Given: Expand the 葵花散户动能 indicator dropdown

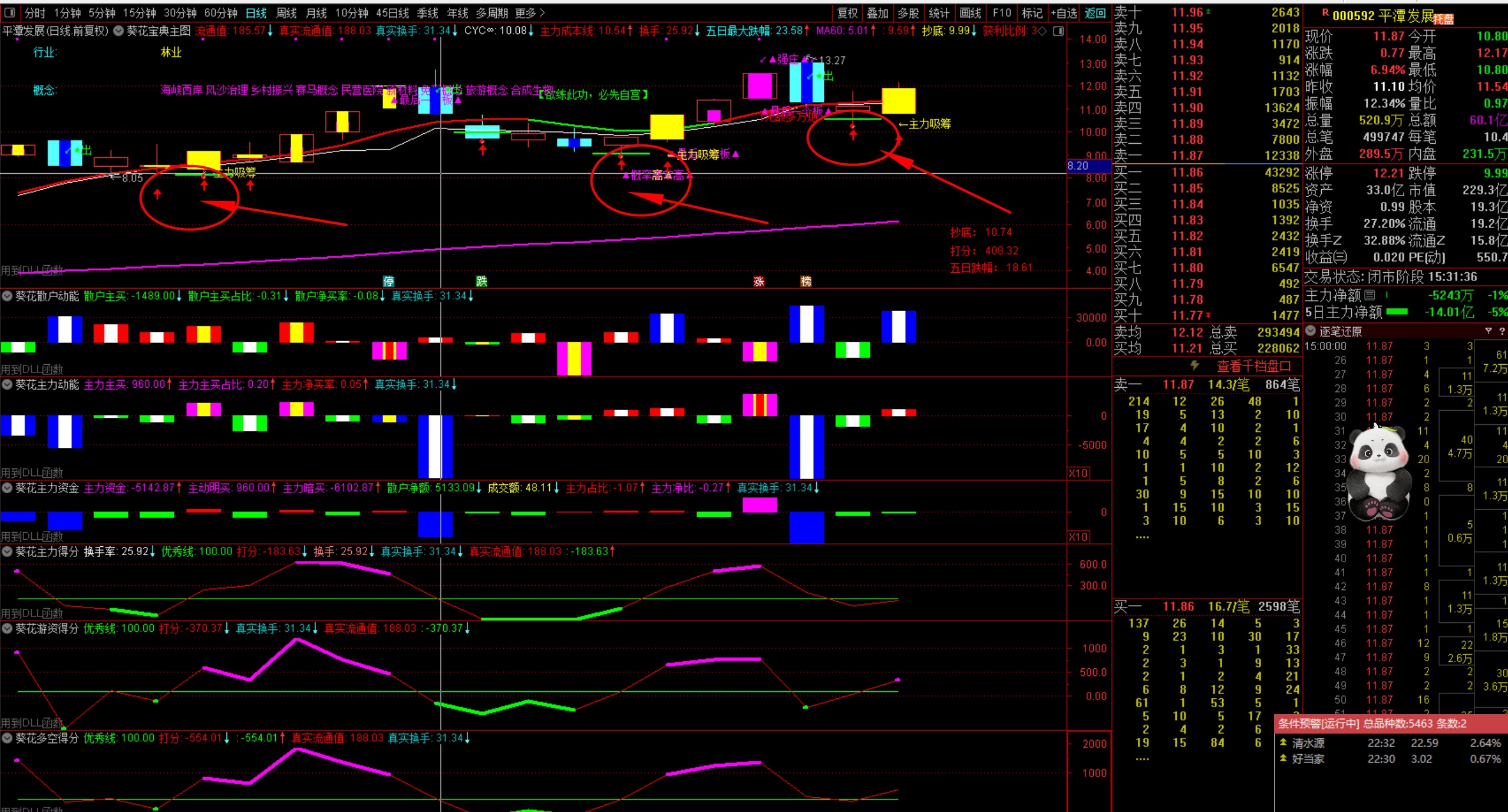Looking at the screenshot, I should tap(7, 296).
